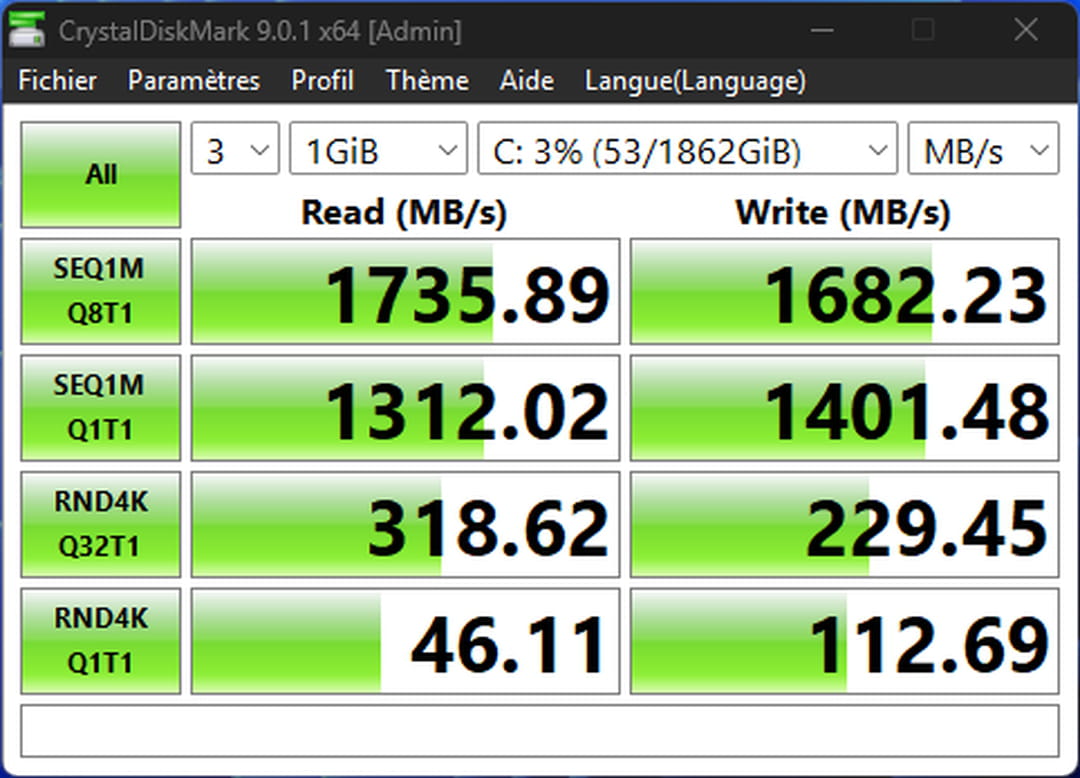Viewport: 1080px width, 778px height.
Task: Open the Thème menu
Action: tap(427, 81)
